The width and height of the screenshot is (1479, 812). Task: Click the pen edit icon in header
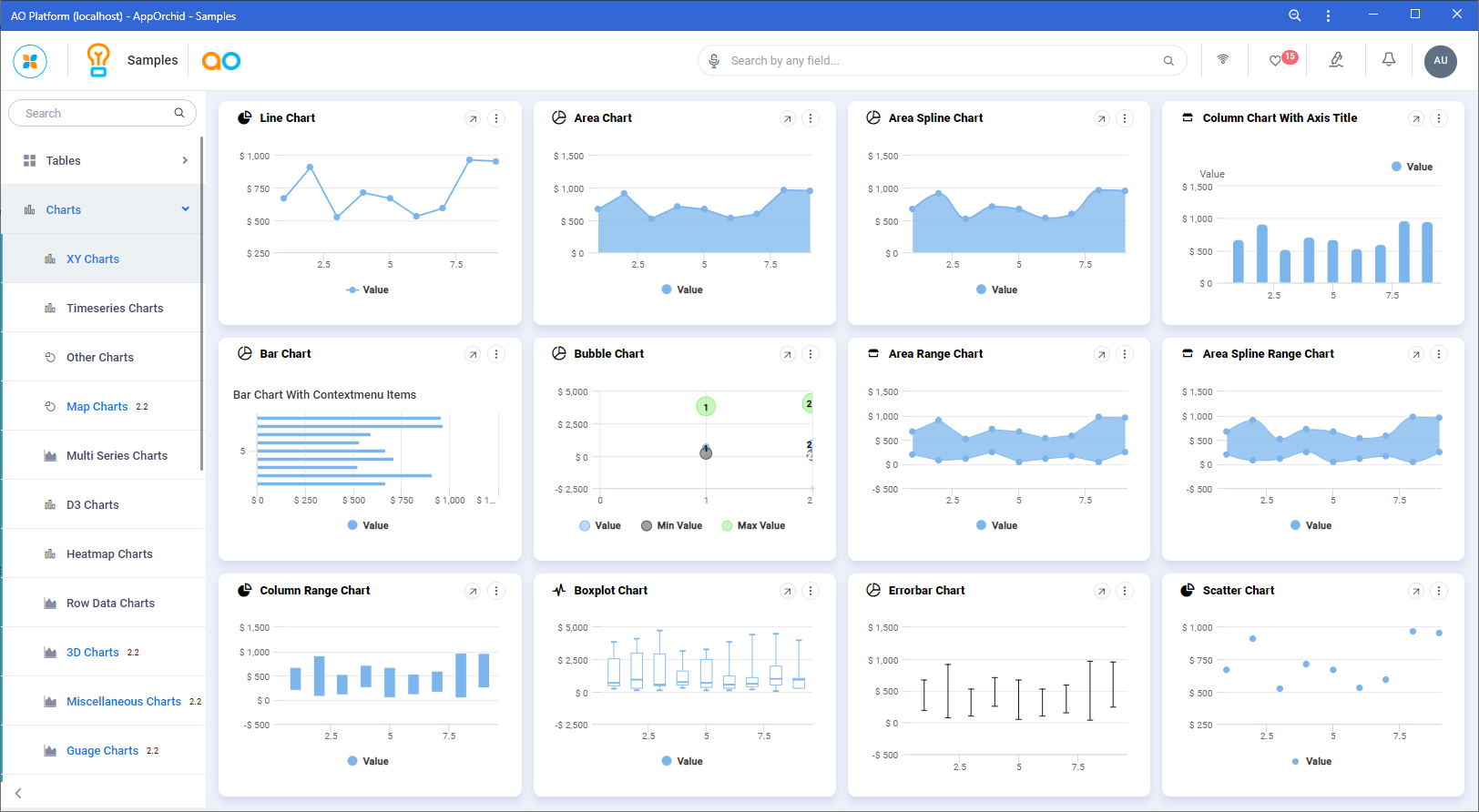pos(1335,60)
